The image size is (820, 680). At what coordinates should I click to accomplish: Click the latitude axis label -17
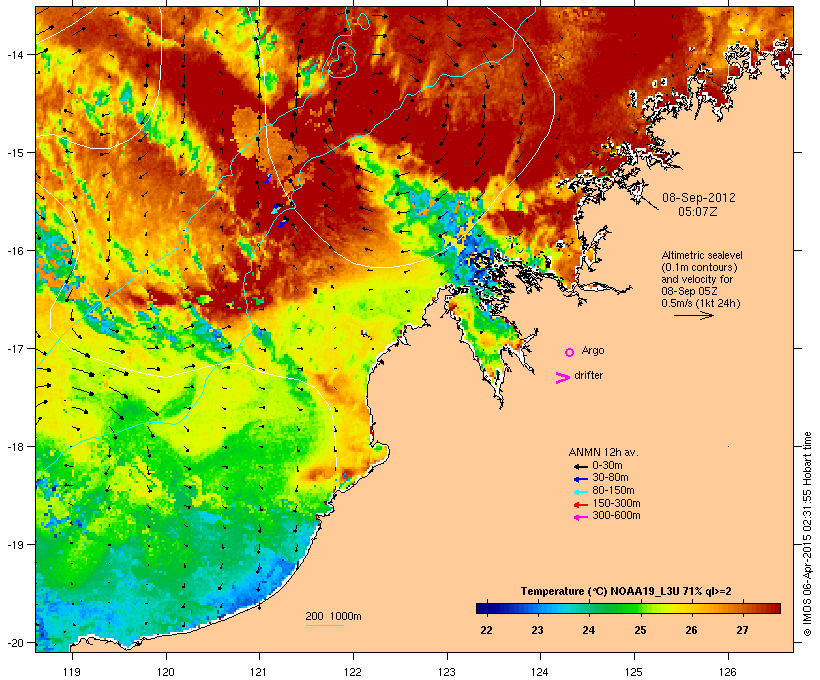[x=14, y=349]
